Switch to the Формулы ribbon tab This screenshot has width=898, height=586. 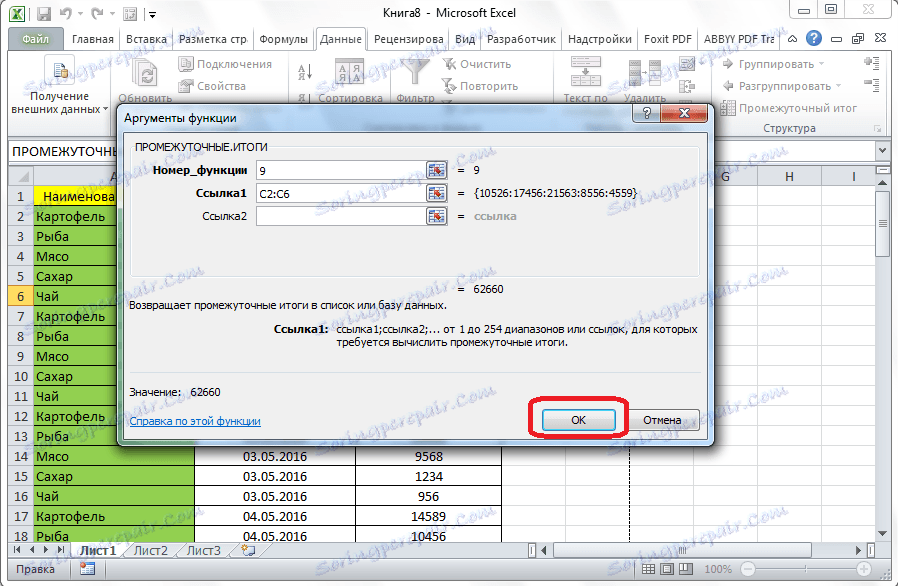tap(283, 39)
